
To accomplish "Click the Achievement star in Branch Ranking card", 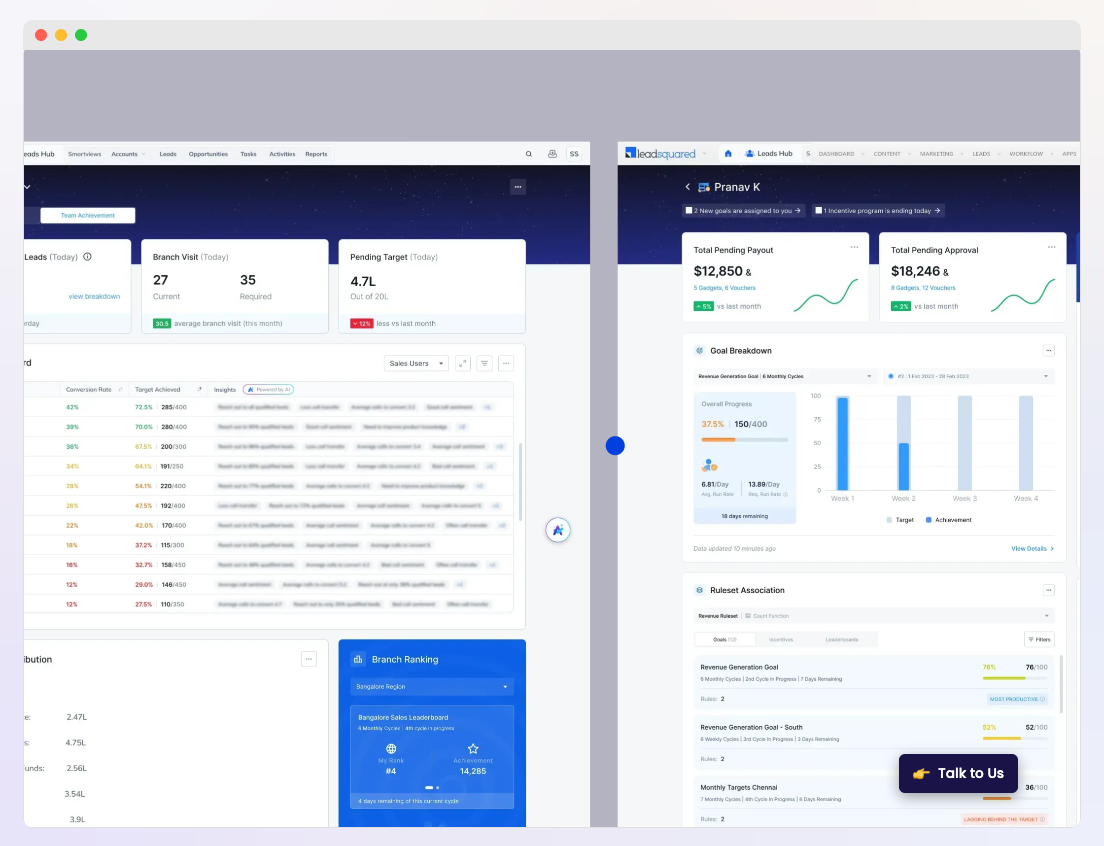I will (473, 747).
